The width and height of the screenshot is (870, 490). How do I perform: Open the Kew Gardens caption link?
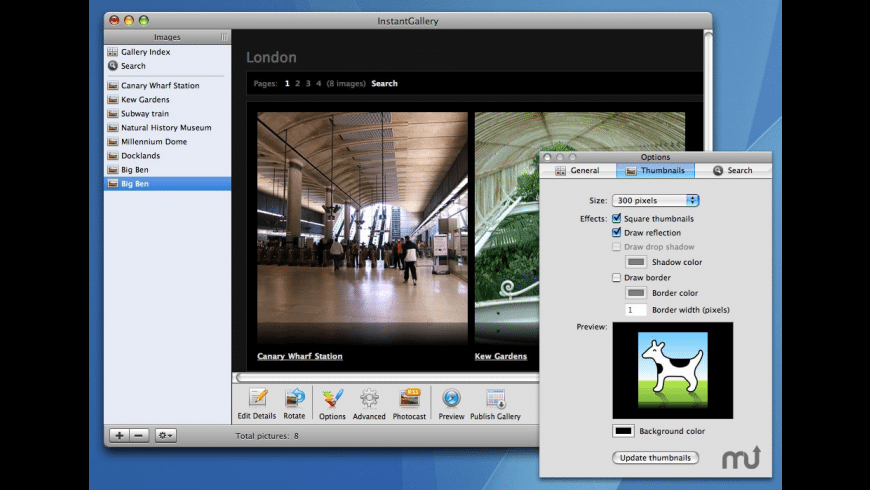pos(500,356)
